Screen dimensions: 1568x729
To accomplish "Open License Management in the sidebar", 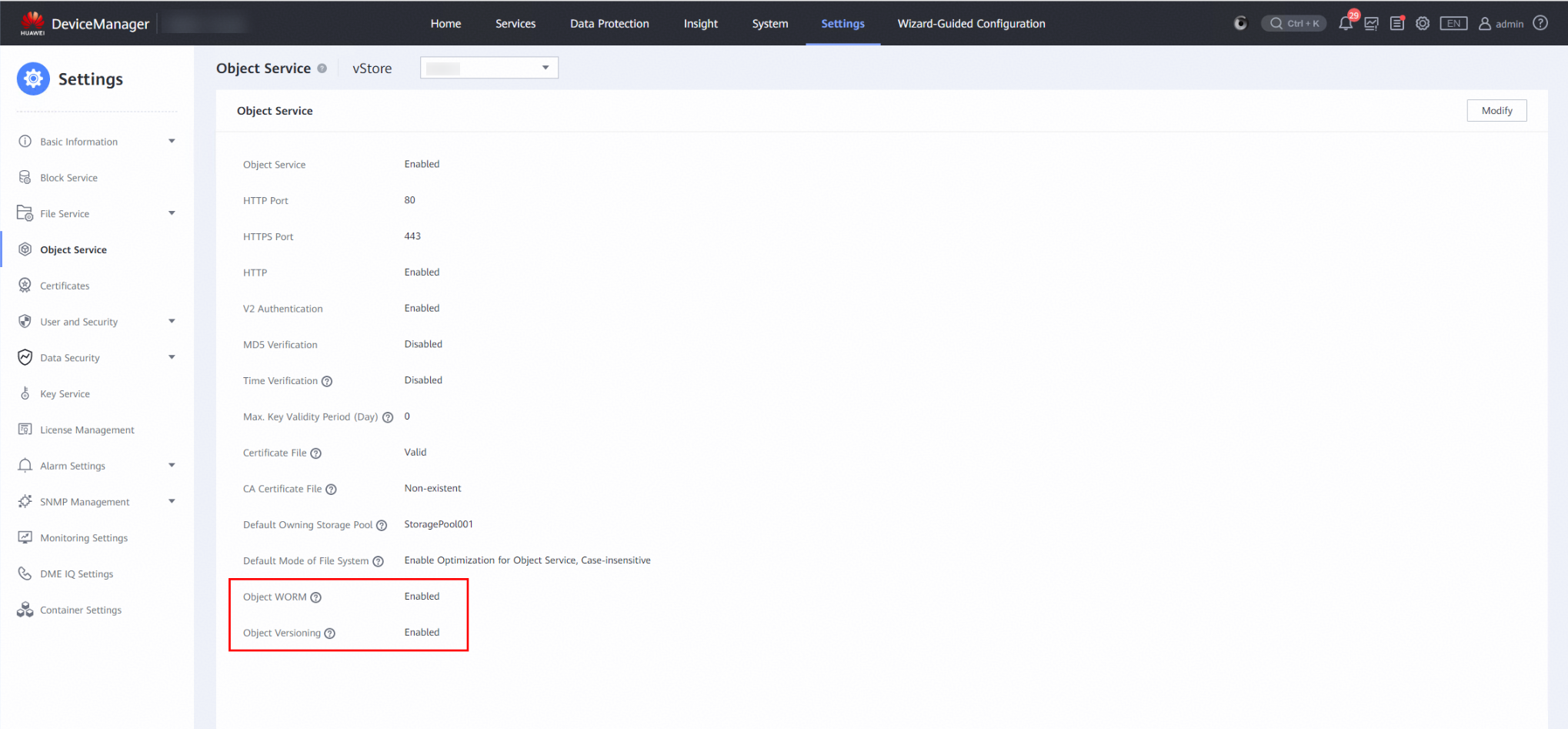I will point(87,430).
